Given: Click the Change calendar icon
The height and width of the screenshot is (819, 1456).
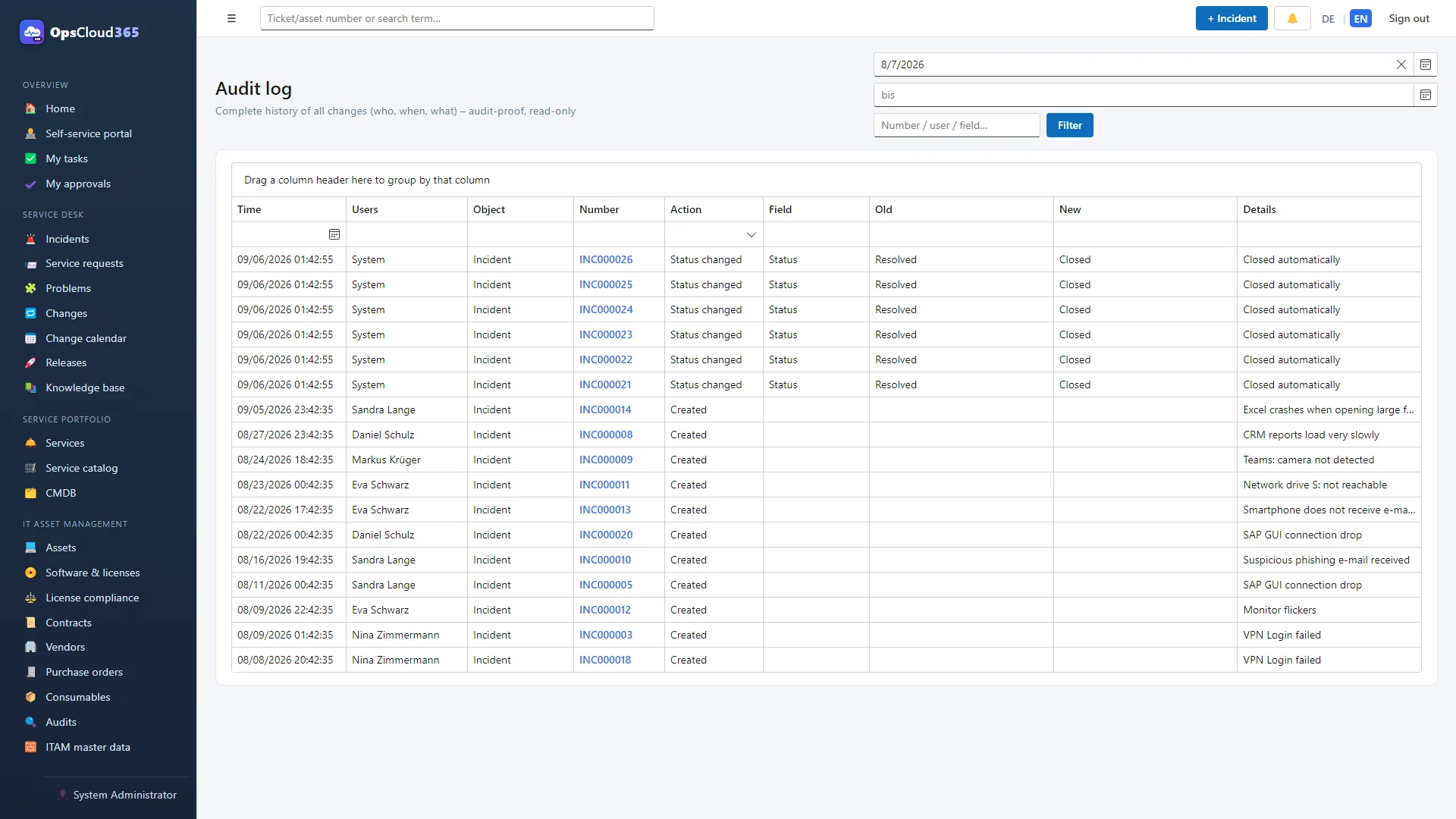Looking at the screenshot, I should pos(30,338).
